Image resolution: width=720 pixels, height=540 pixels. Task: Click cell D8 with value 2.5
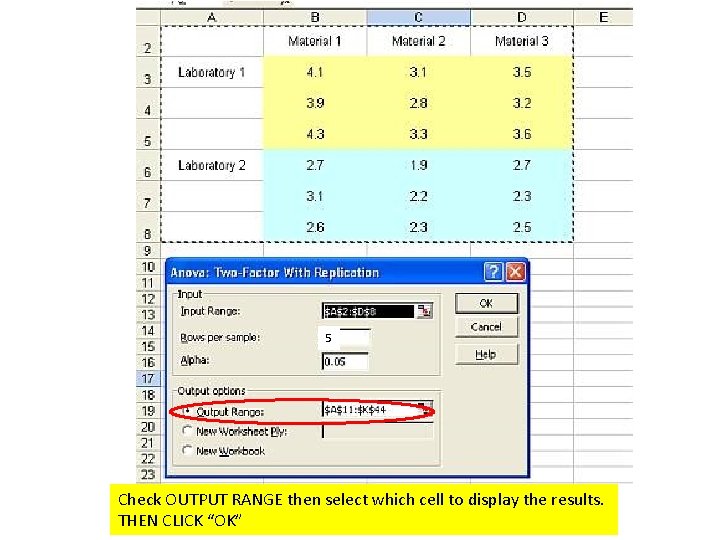[x=522, y=227]
